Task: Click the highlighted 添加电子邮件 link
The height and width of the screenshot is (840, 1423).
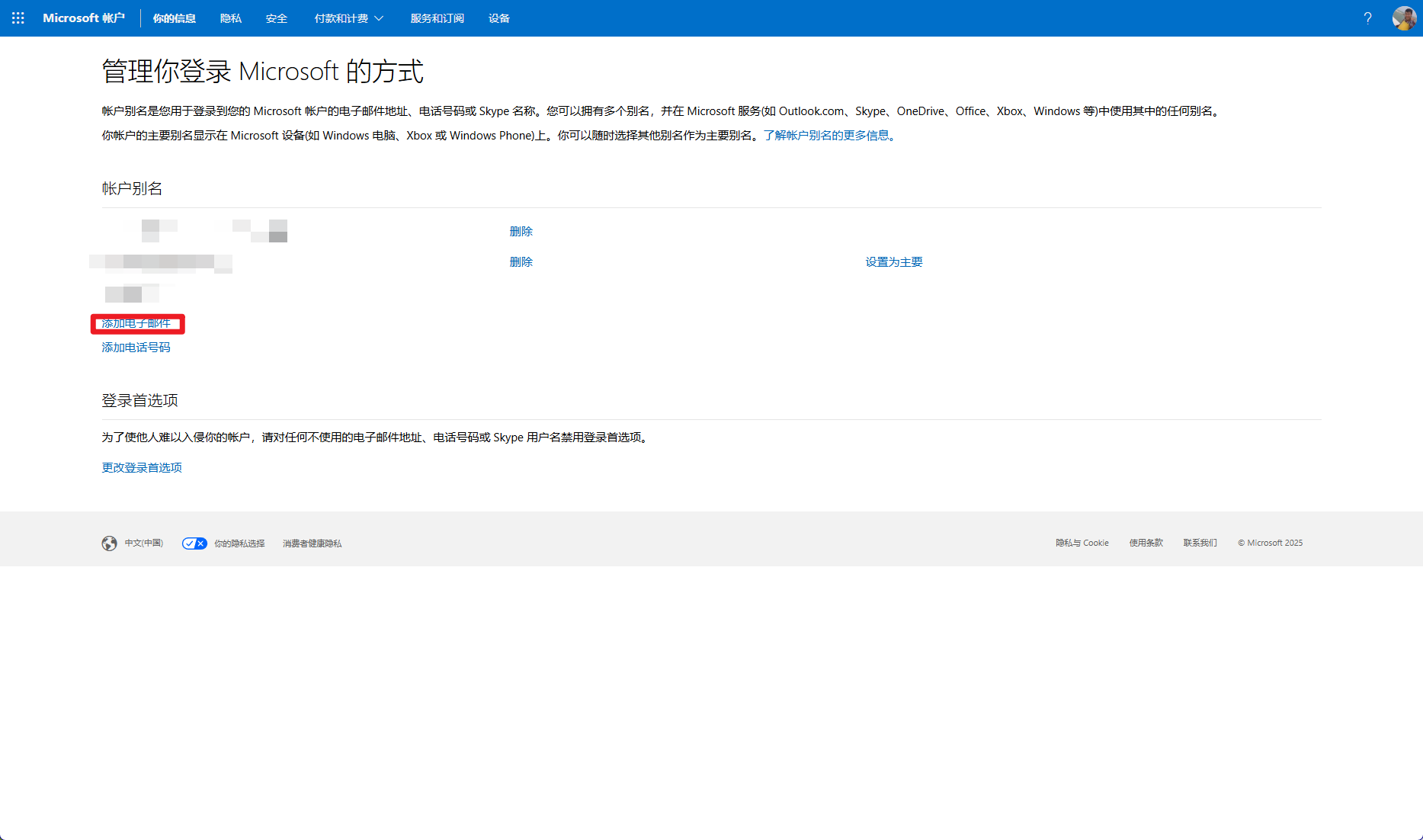Action: [137, 323]
